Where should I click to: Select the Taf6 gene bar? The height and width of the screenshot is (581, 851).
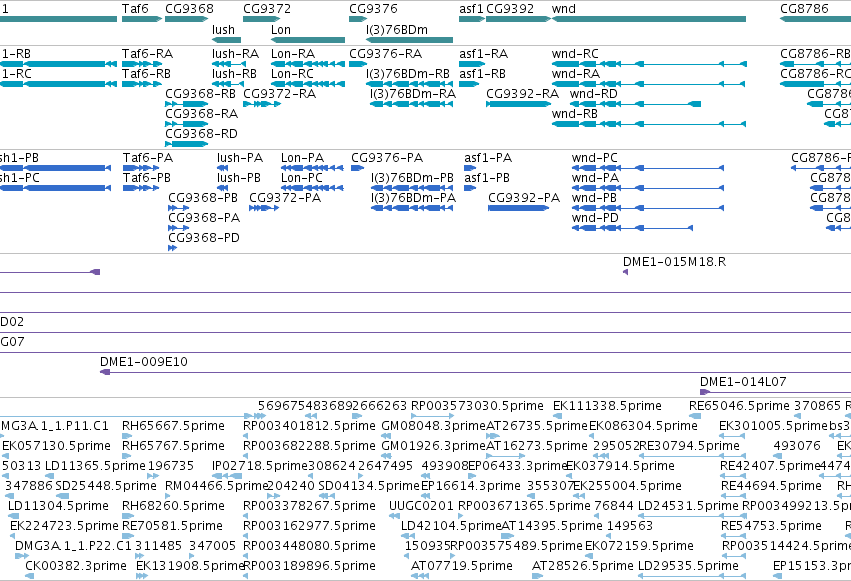[142, 19]
